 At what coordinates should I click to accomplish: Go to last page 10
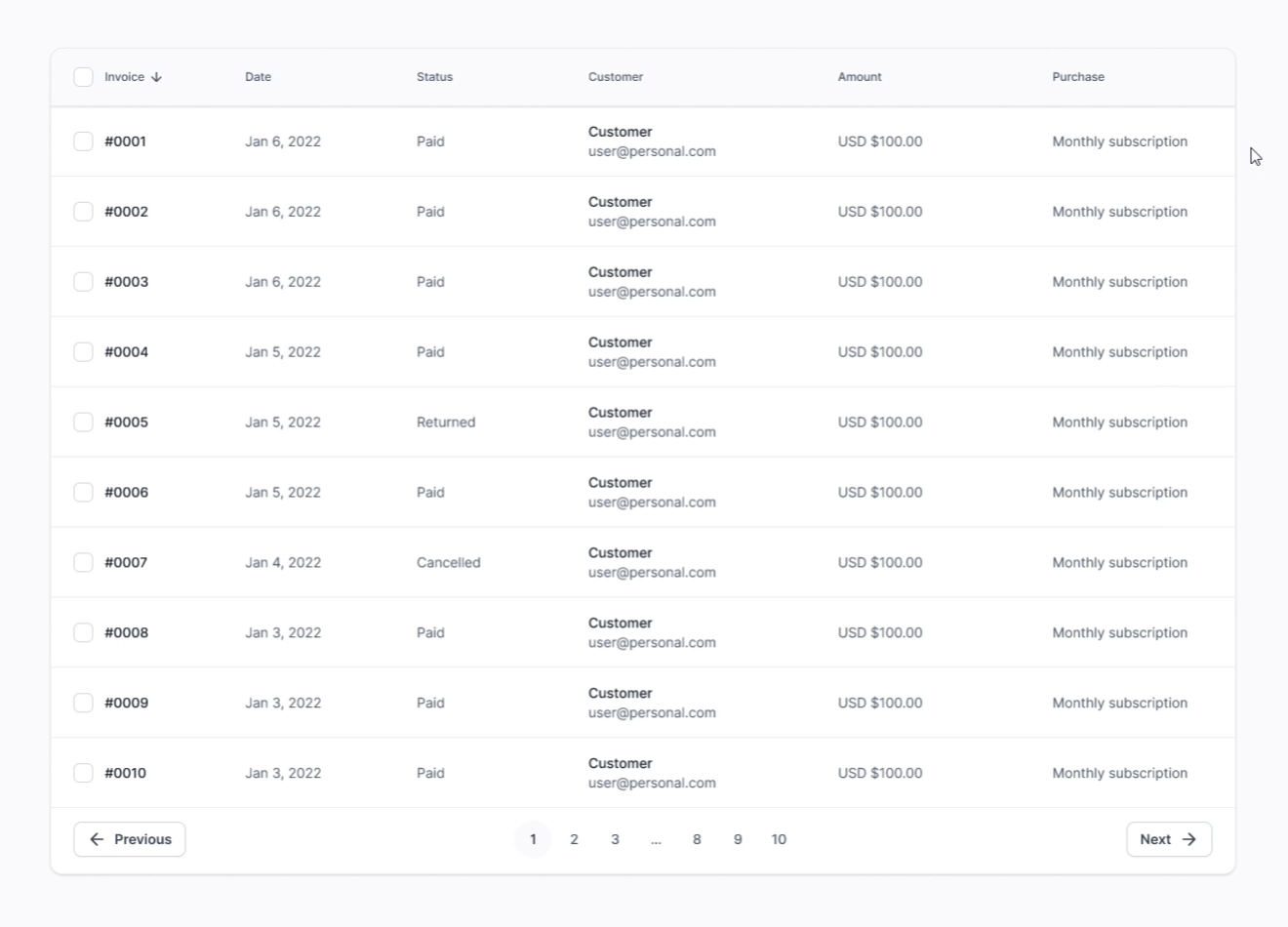tap(779, 839)
